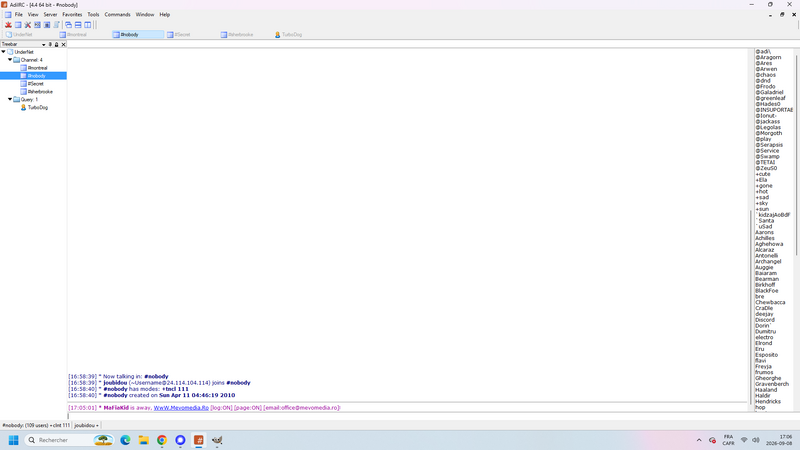This screenshot has height=450, width=800.
Task: Close the Treebar panel
Action: (63, 44)
